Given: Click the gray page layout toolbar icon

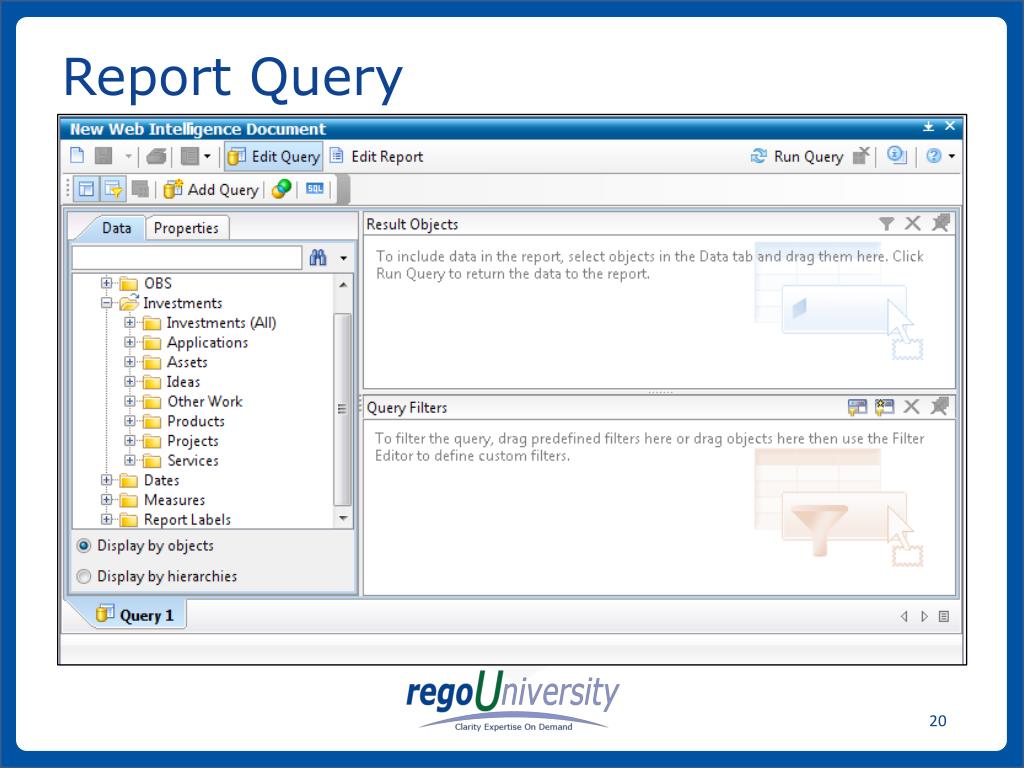Looking at the screenshot, I should click(x=189, y=156).
